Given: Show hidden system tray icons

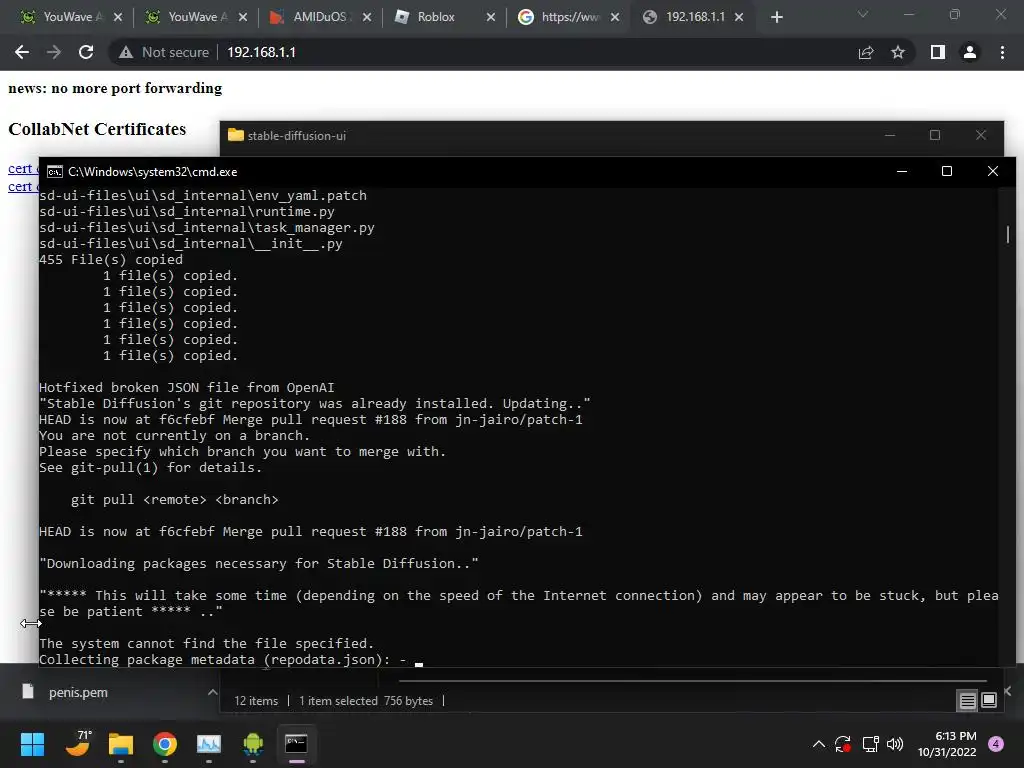Looking at the screenshot, I should coord(818,744).
